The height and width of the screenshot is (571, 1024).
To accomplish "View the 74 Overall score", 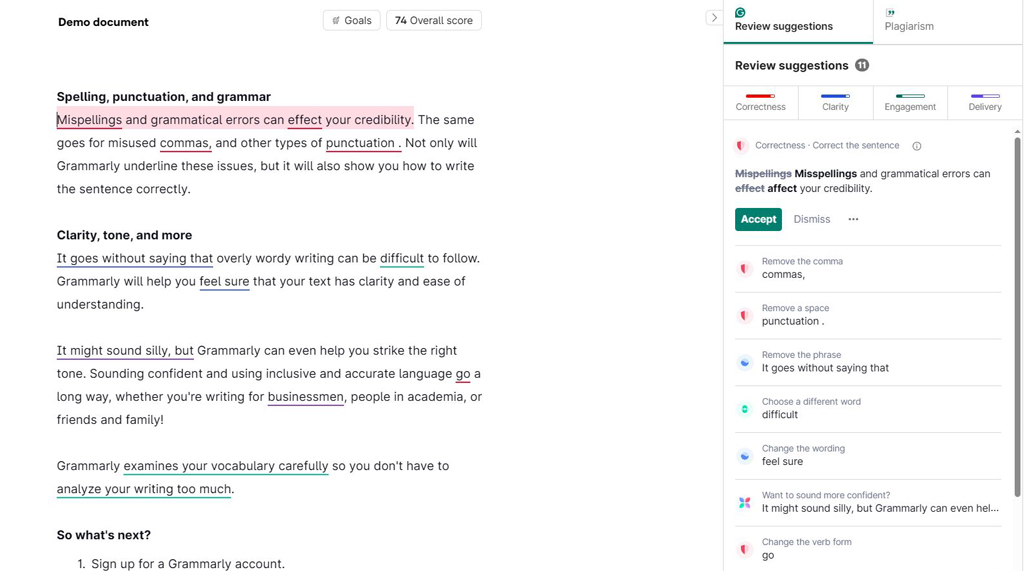I will pos(434,20).
